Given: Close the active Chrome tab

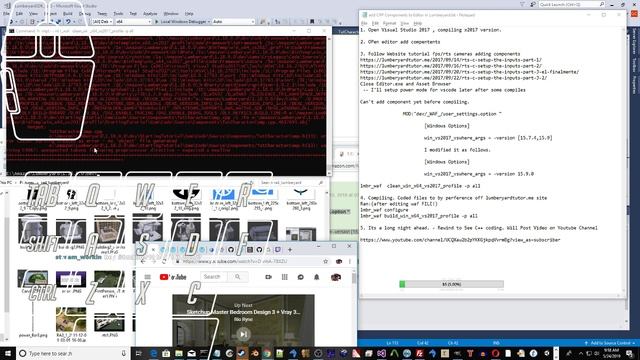Looking at the screenshot, I should coord(153,249).
